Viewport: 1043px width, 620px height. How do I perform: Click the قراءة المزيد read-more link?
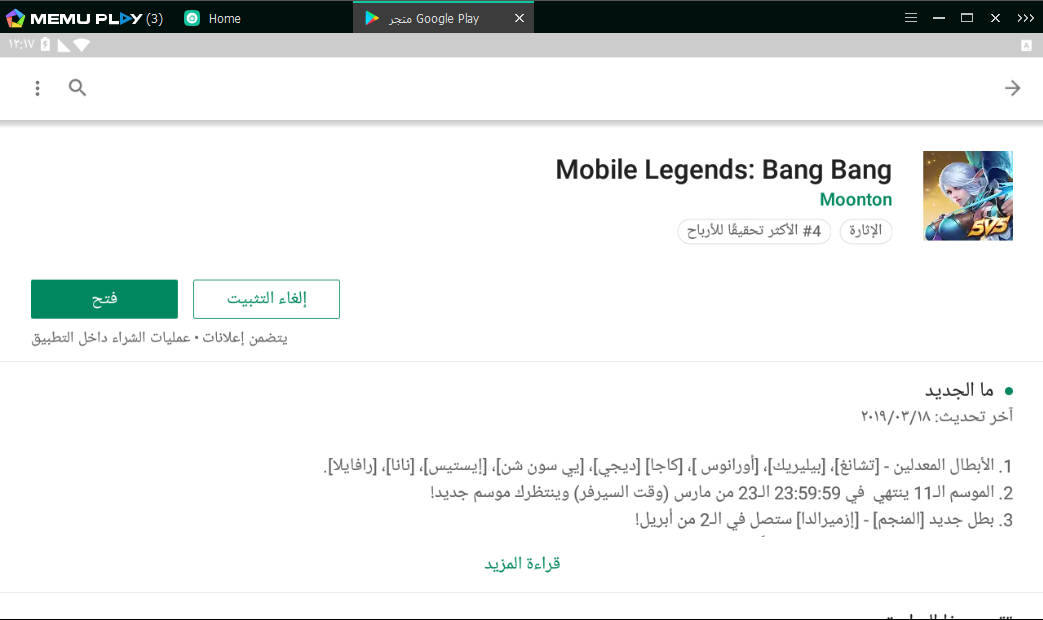click(520, 562)
